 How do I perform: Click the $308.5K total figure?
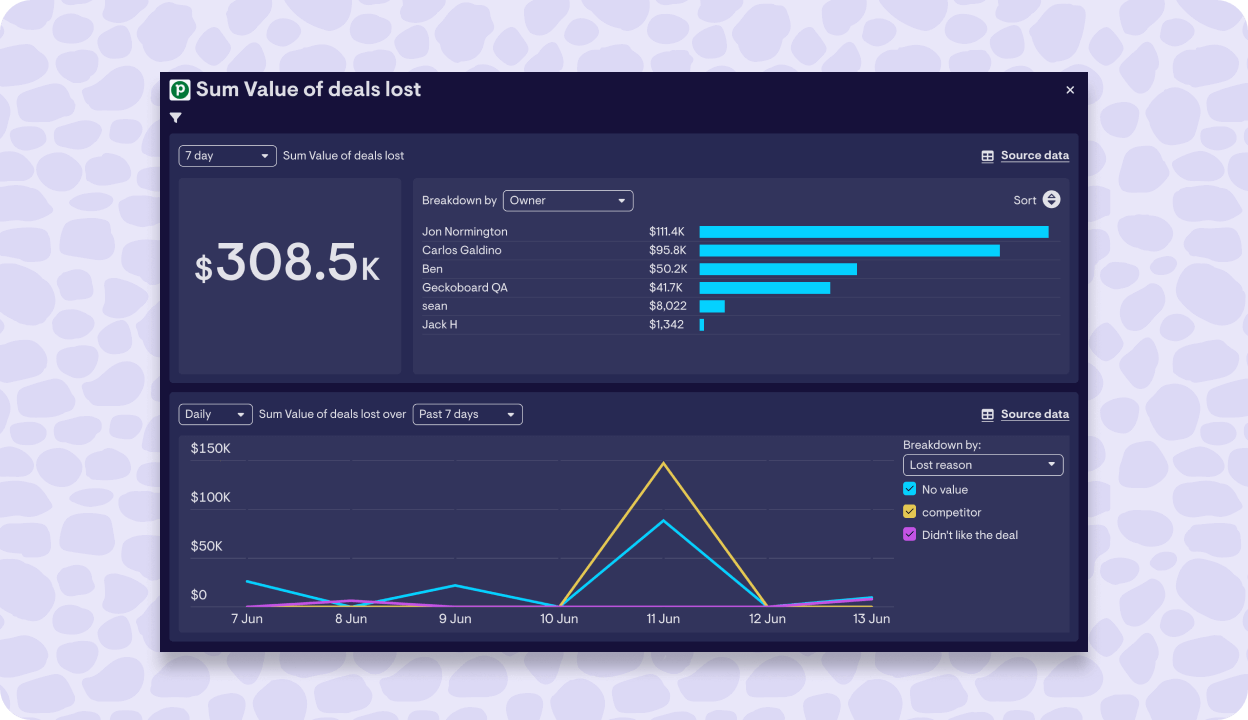(288, 263)
